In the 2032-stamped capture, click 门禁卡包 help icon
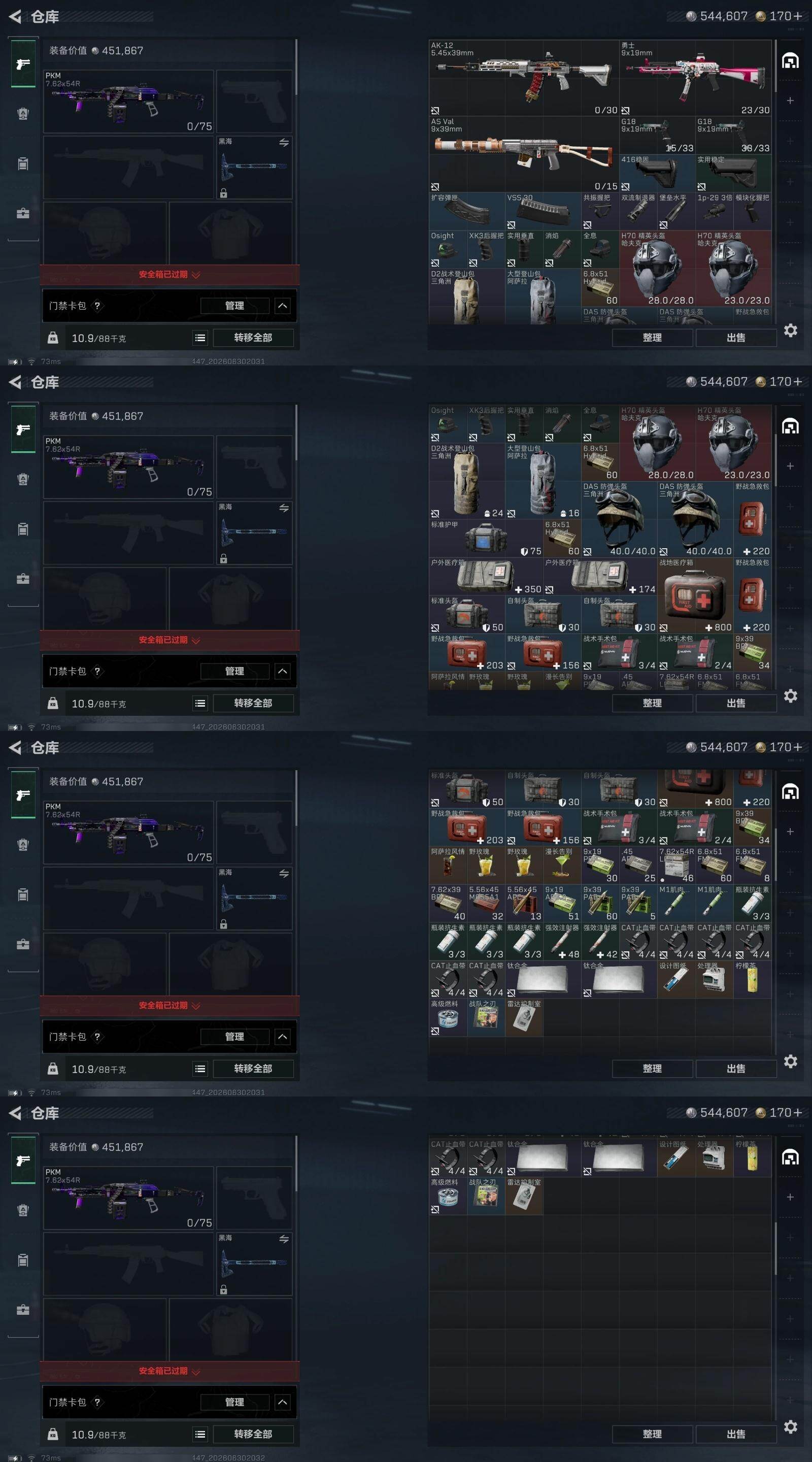This screenshot has height=1462, width=812. coord(97,1402)
